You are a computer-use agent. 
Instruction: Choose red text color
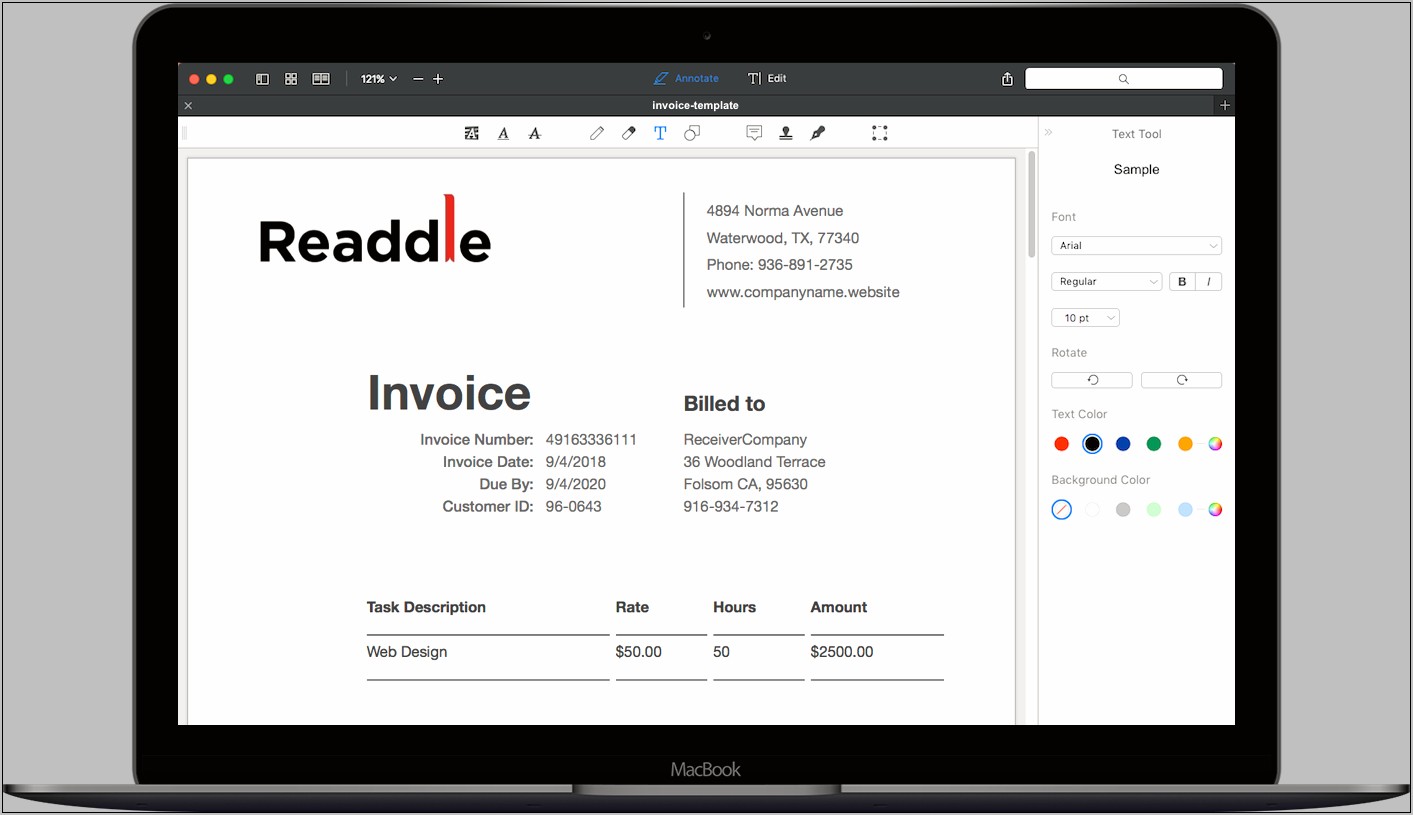click(x=1062, y=444)
